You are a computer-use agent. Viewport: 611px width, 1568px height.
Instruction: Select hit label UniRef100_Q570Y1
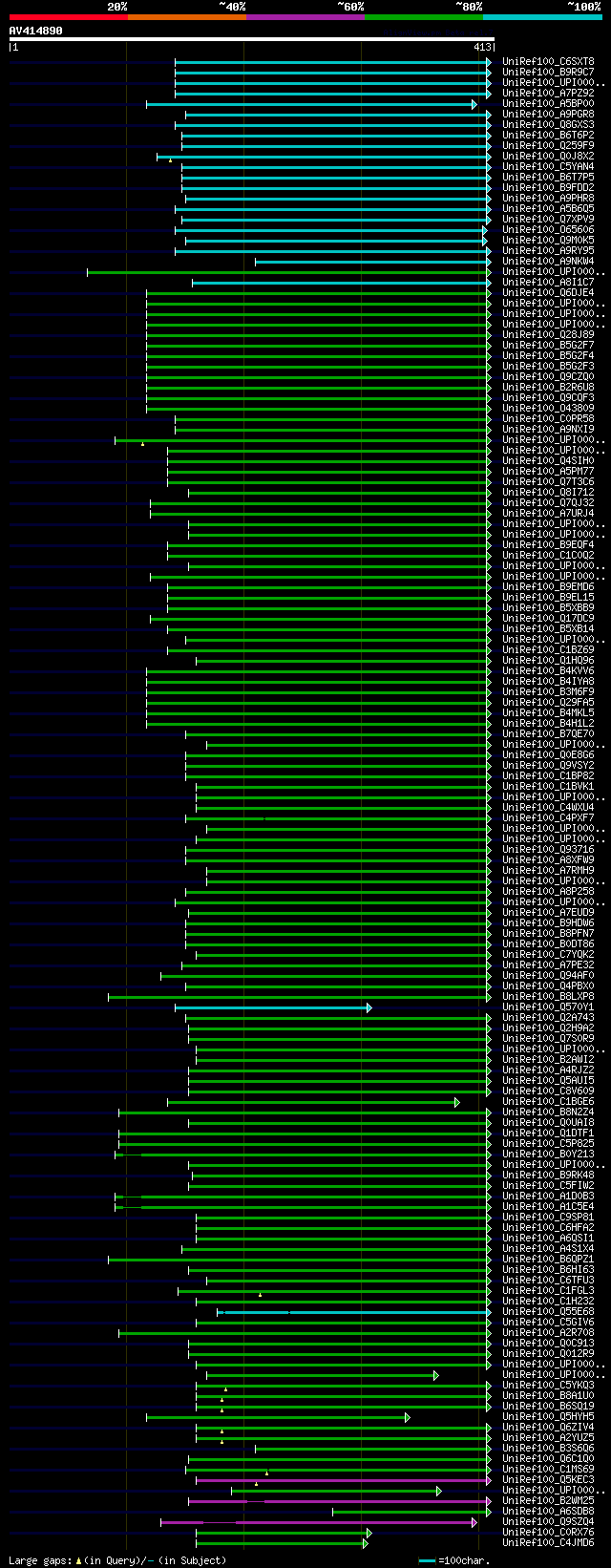click(x=548, y=1007)
